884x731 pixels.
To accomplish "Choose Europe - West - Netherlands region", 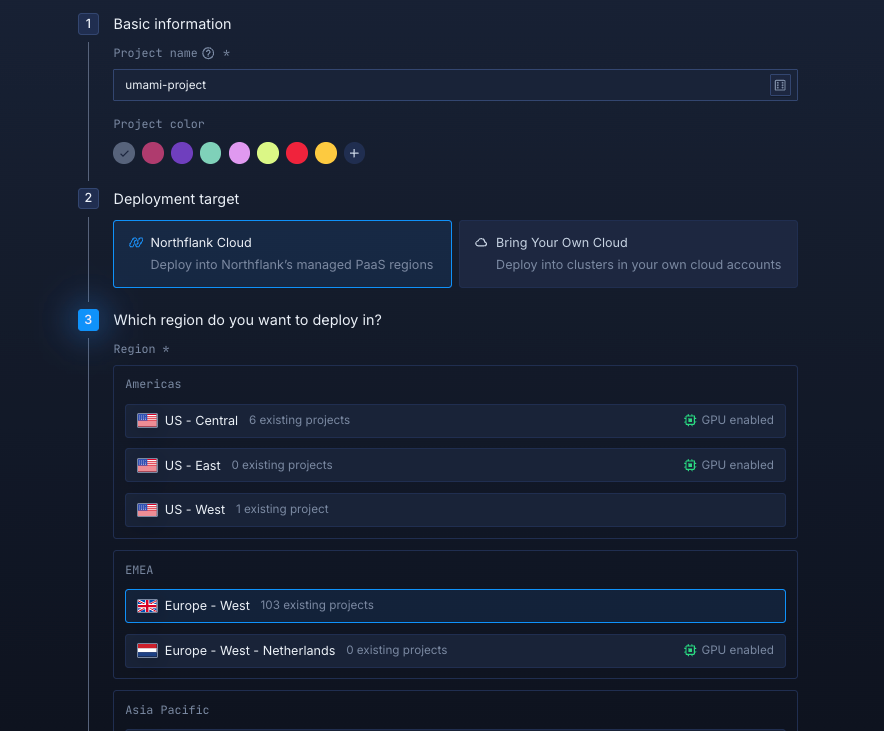I will point(455,650).
